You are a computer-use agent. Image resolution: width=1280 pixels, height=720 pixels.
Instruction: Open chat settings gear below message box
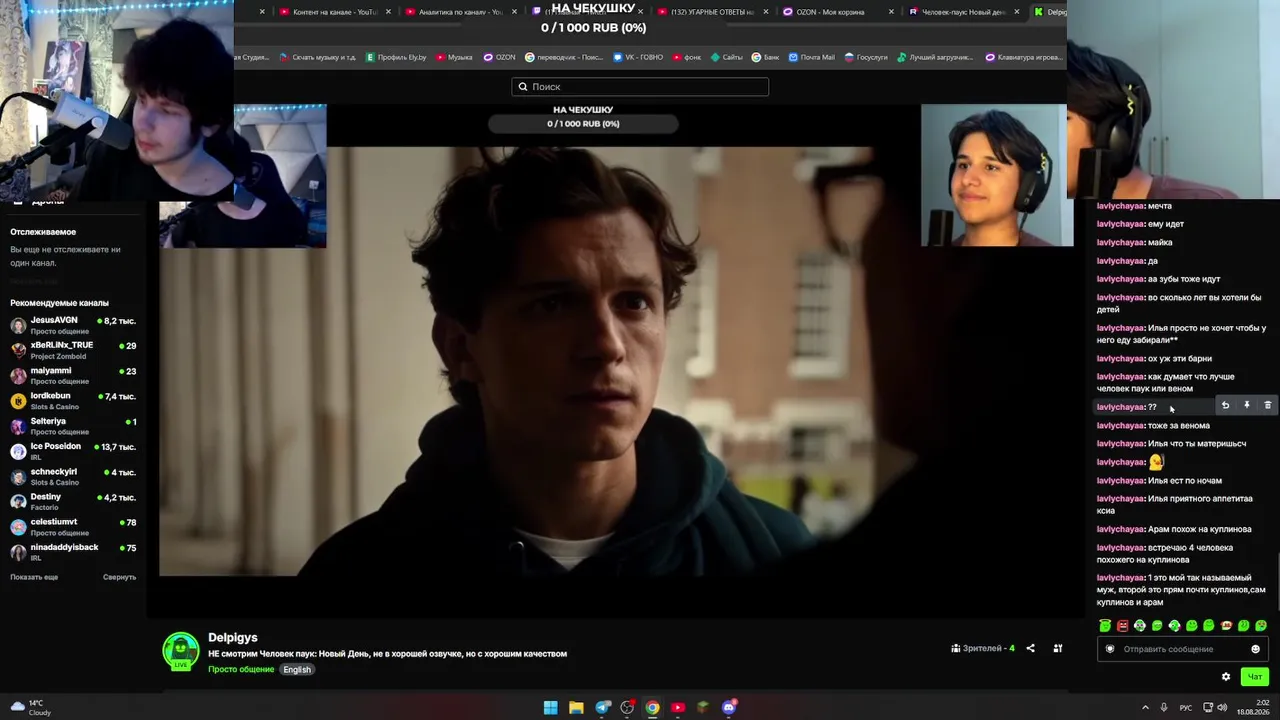(1226, 677)
